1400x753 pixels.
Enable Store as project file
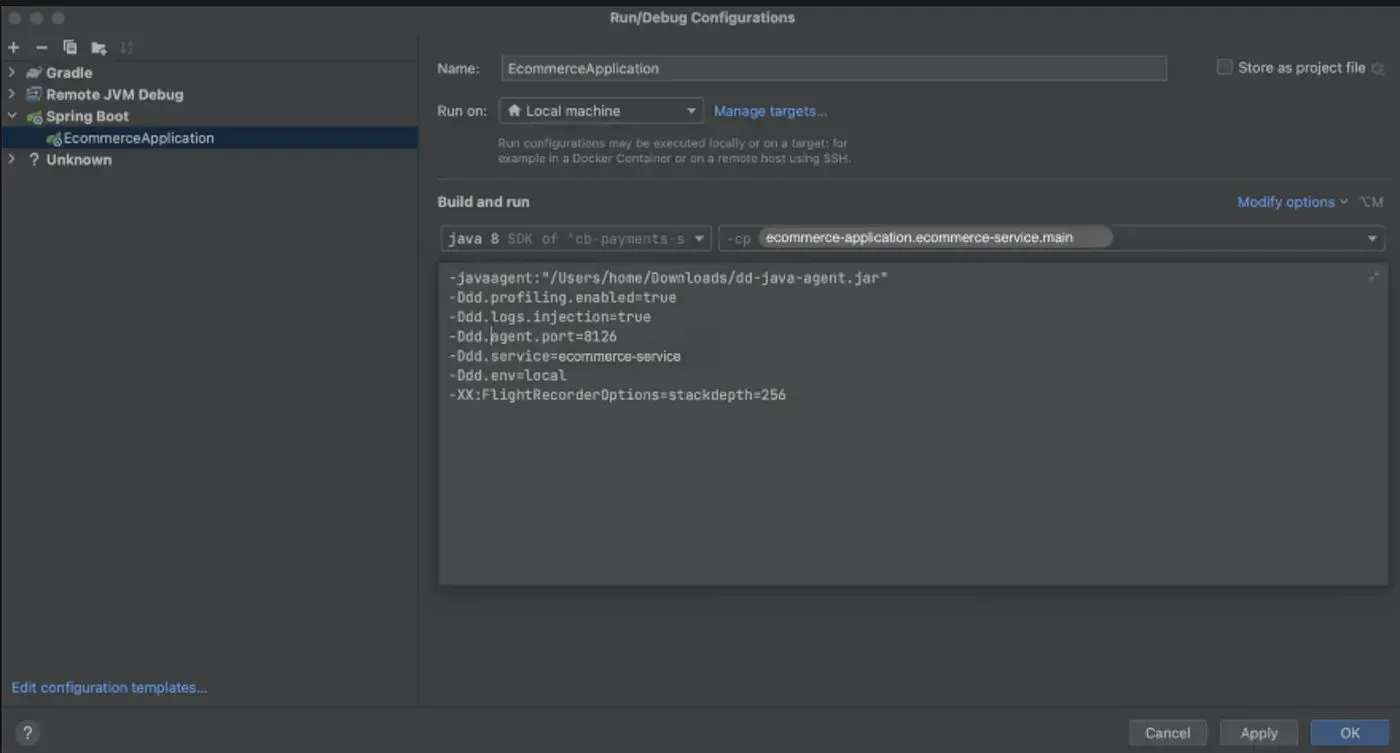pos(1224,67)
